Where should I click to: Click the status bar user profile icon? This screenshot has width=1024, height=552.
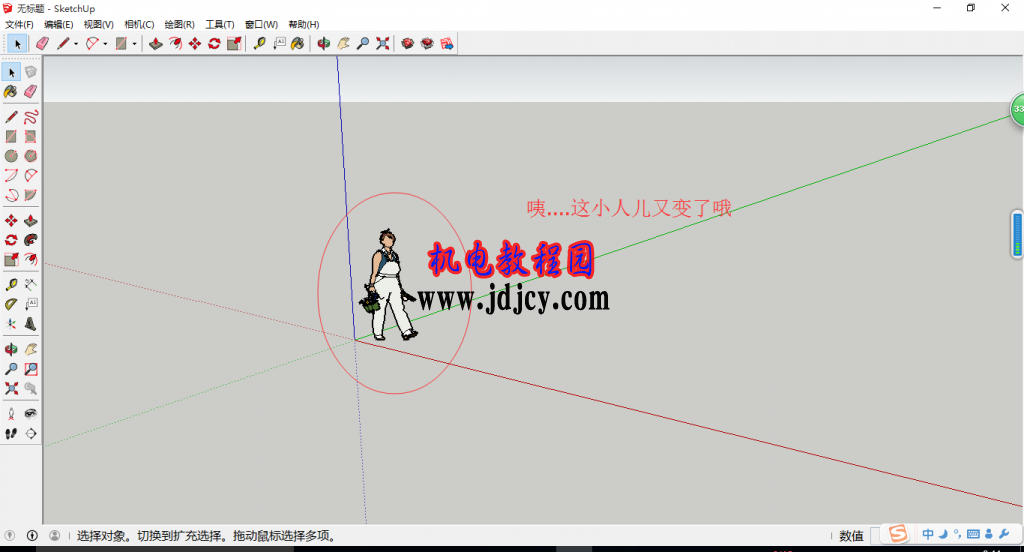coord(55,536)
